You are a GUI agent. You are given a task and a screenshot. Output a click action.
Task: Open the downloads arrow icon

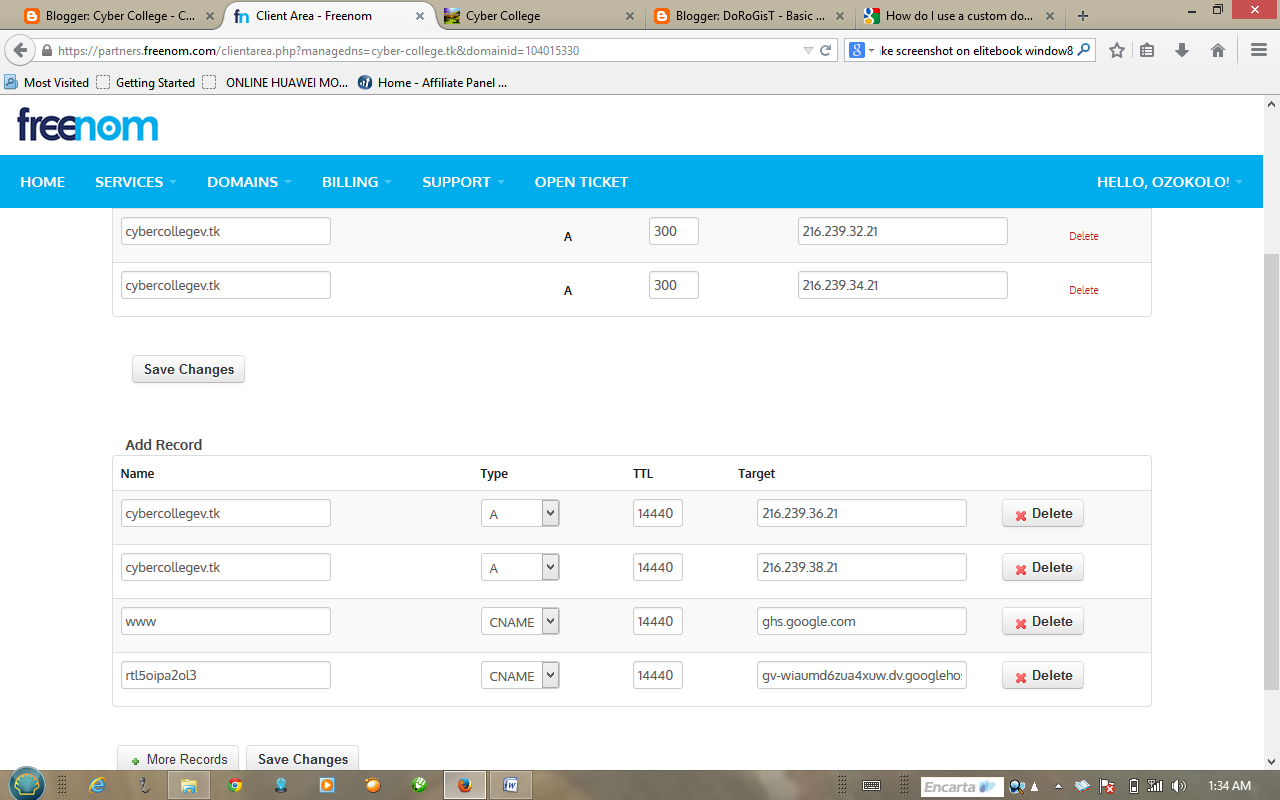pos(1182,50)
